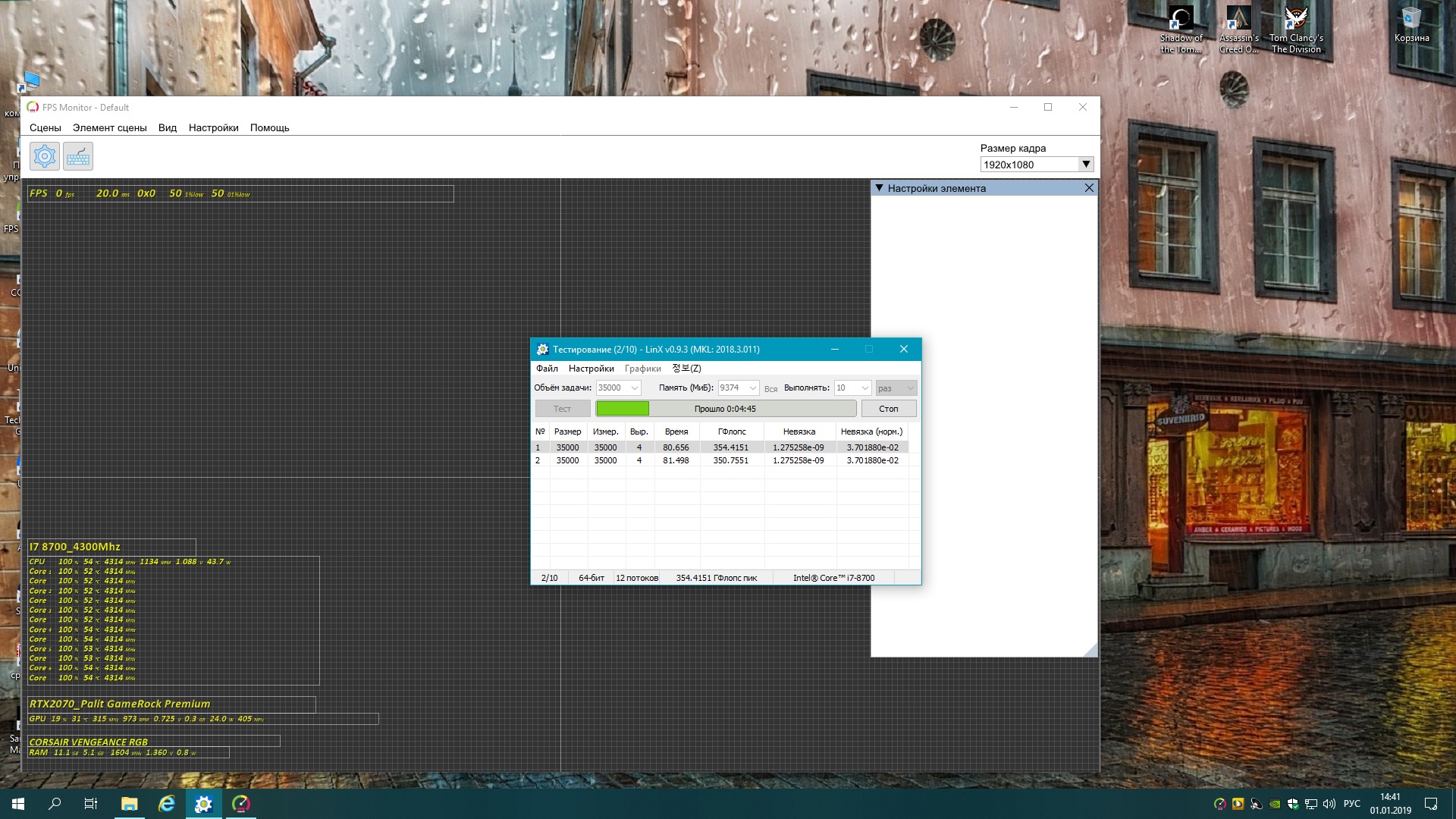The image size is (1456, 819).
Task: Open the Память (МиБ) 9374 dropdown
Action: click(752, 388)
